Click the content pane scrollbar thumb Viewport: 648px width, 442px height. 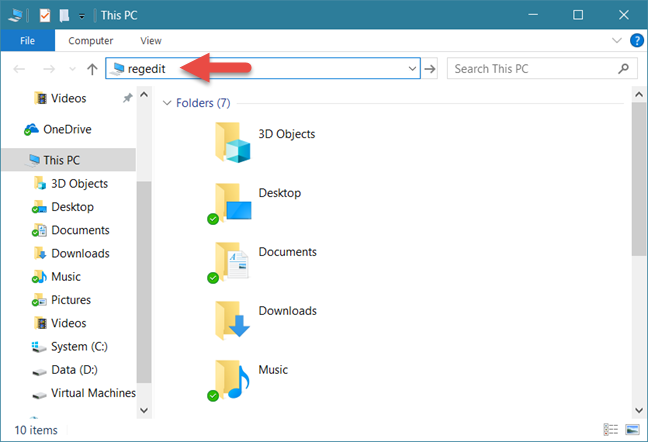(638, 179)
